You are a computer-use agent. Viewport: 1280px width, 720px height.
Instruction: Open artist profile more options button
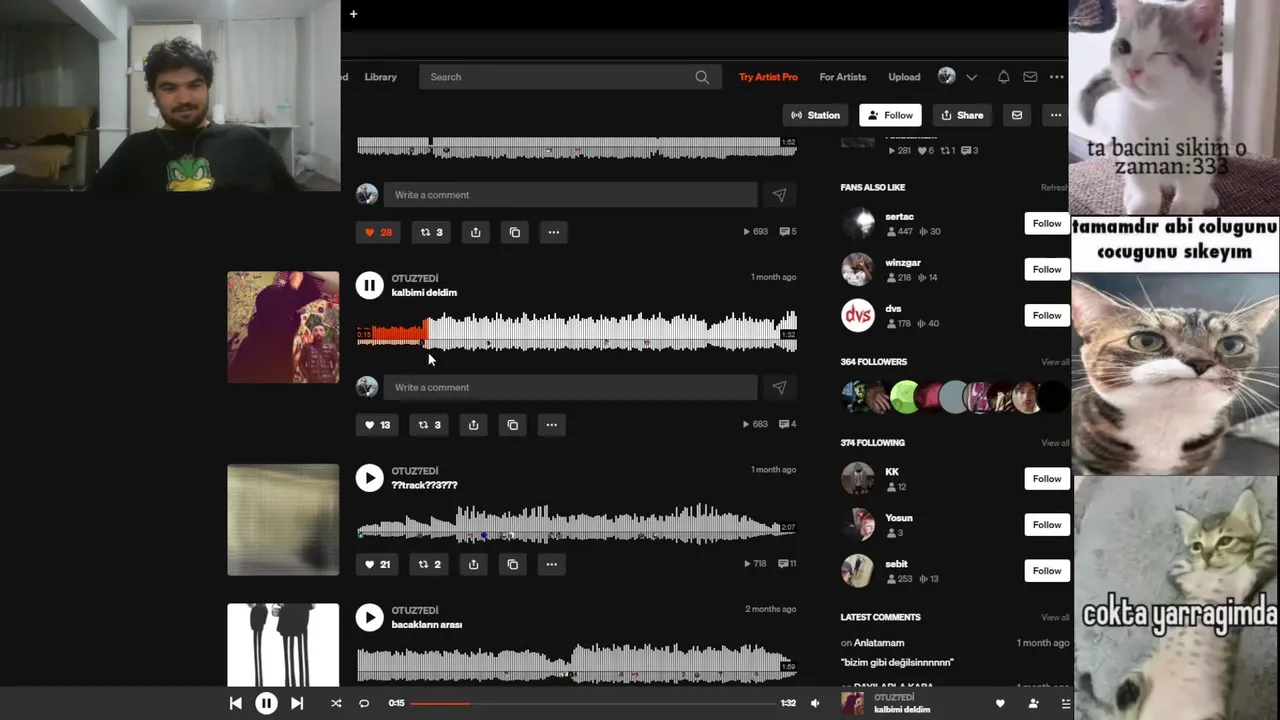pos(1055,115)
